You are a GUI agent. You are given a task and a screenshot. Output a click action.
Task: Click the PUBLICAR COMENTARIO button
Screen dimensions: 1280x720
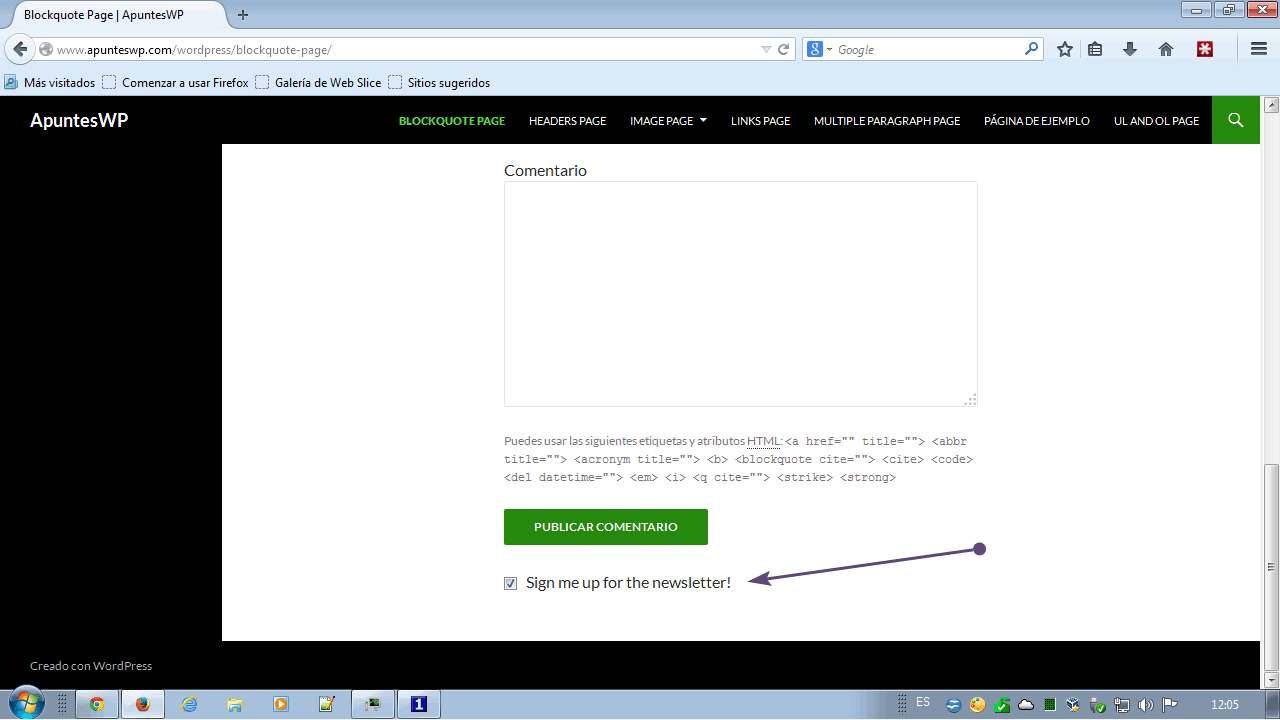(606, 527)
